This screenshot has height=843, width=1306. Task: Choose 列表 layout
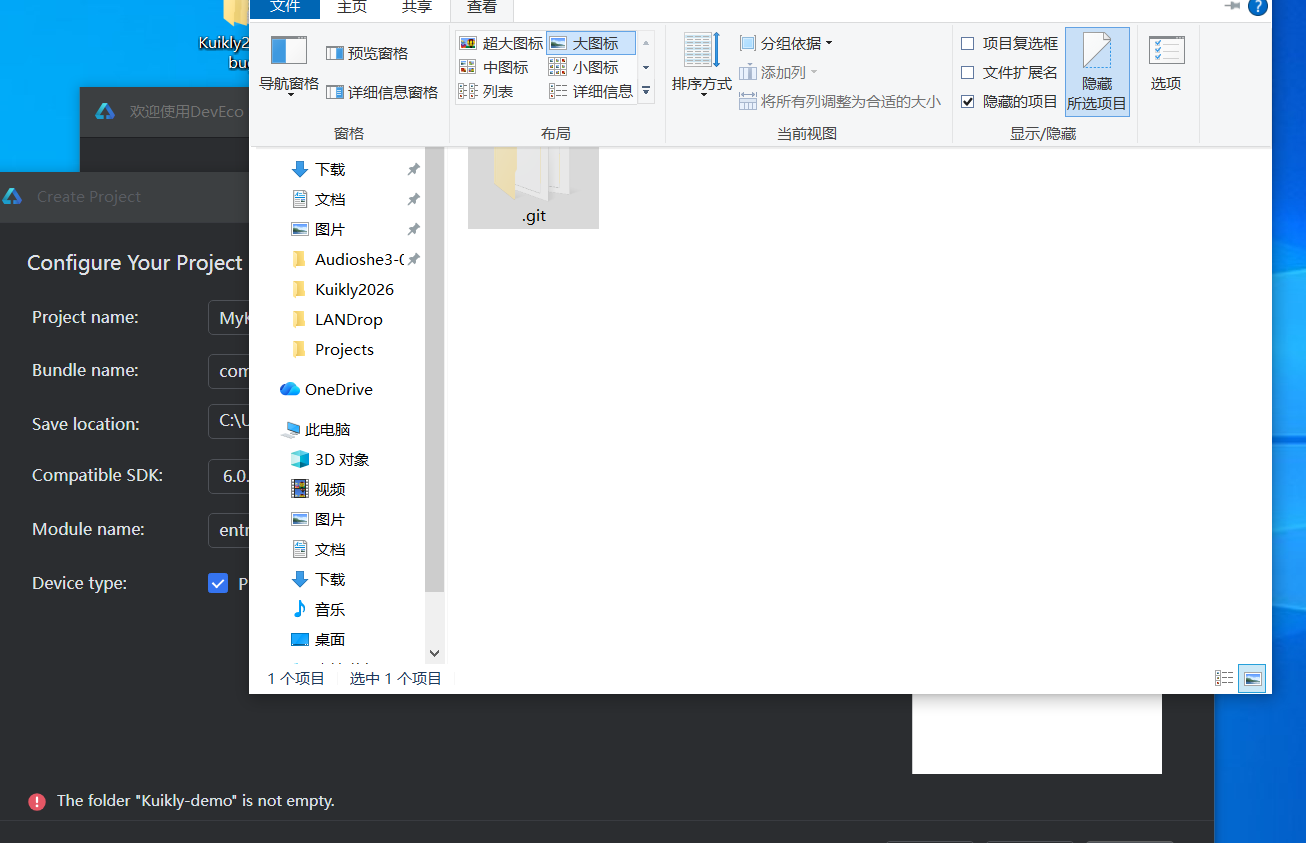click(486, 91)
